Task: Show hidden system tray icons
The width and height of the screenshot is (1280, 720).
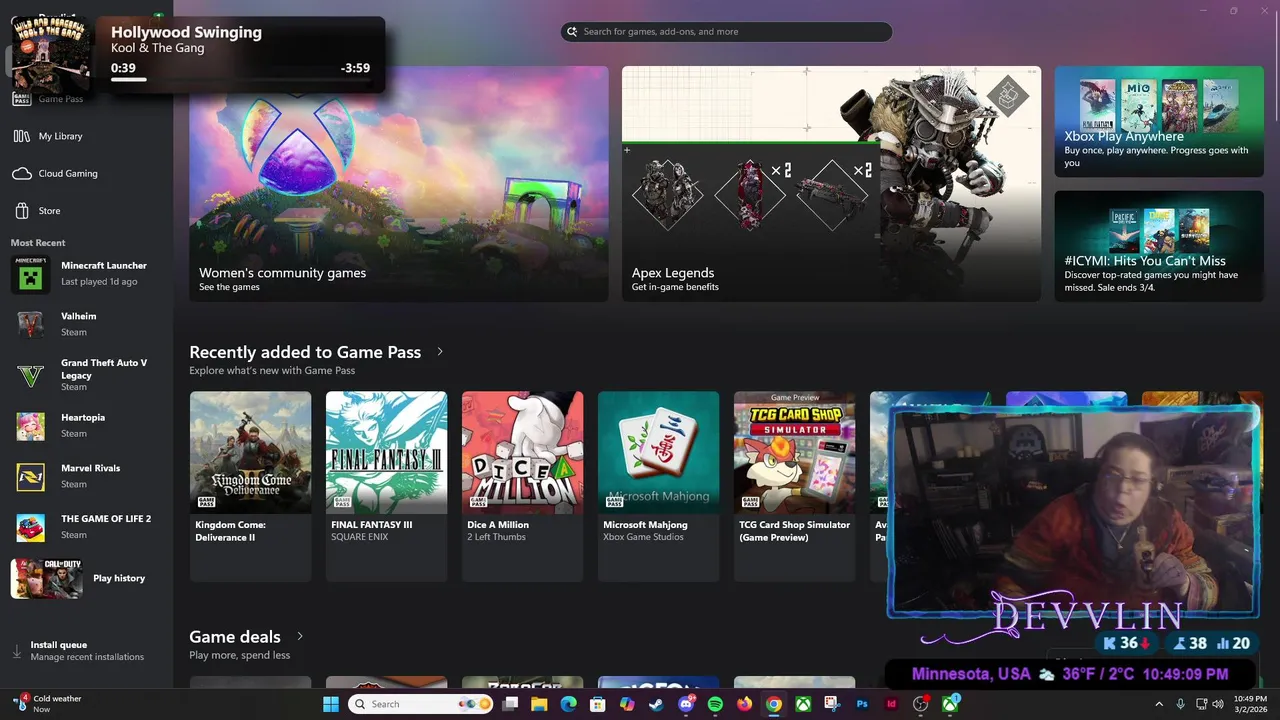Action: click(1159, 704)
